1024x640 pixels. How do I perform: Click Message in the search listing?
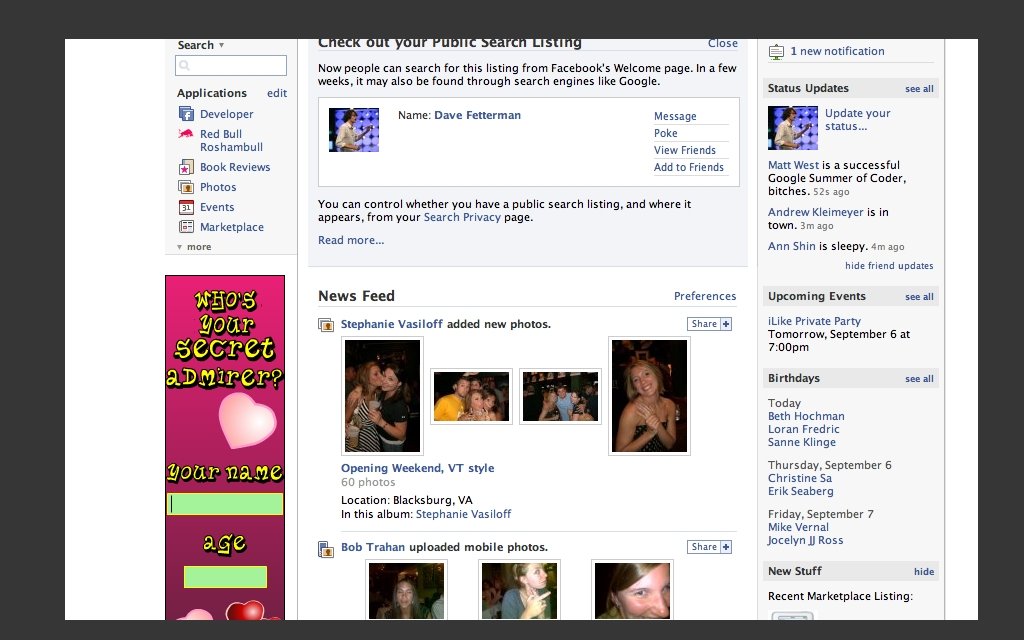tap(675, 116)
